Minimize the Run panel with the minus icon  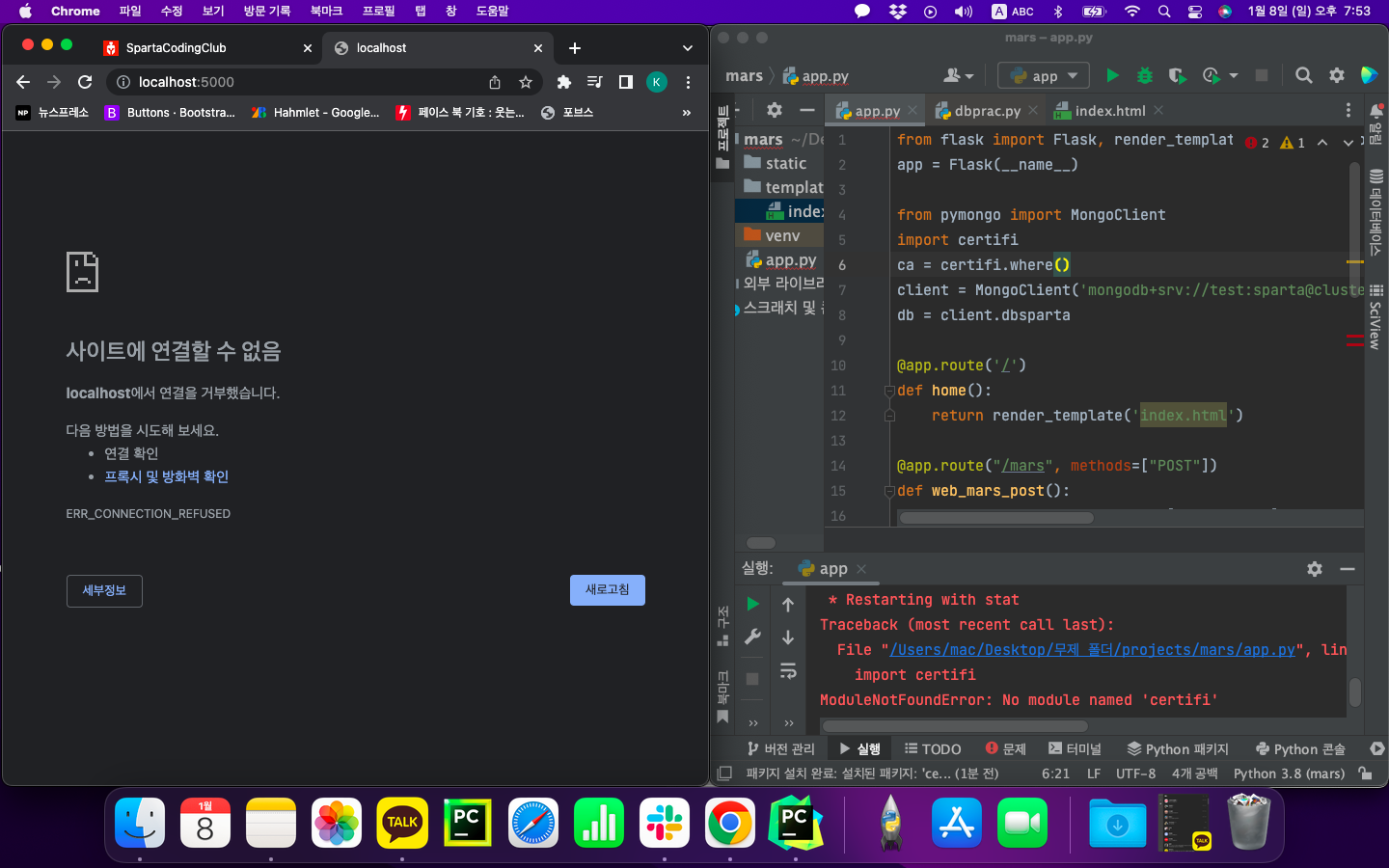(1348, 569)
